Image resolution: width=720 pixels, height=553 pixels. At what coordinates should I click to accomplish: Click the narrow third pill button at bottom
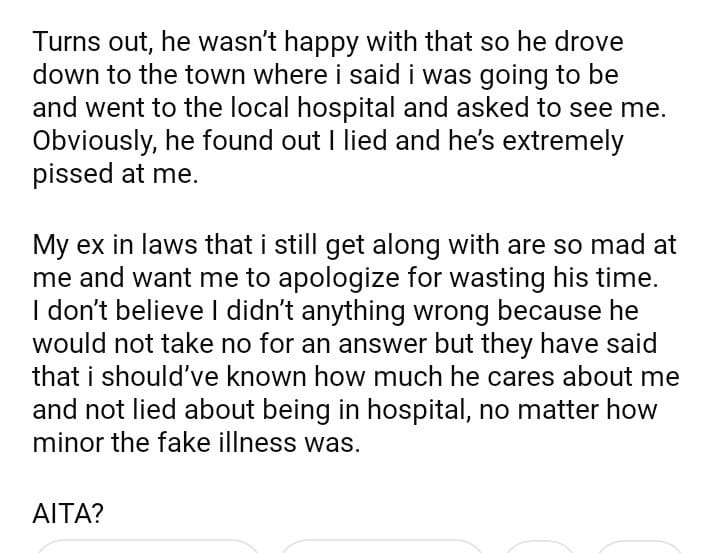coord(539,546)
